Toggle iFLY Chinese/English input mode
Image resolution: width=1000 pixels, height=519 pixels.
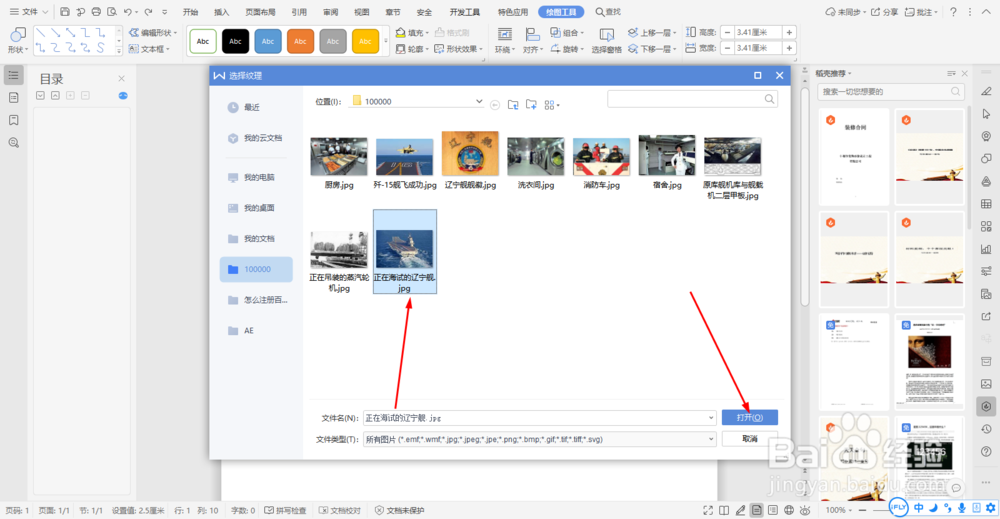click(918, 508)
